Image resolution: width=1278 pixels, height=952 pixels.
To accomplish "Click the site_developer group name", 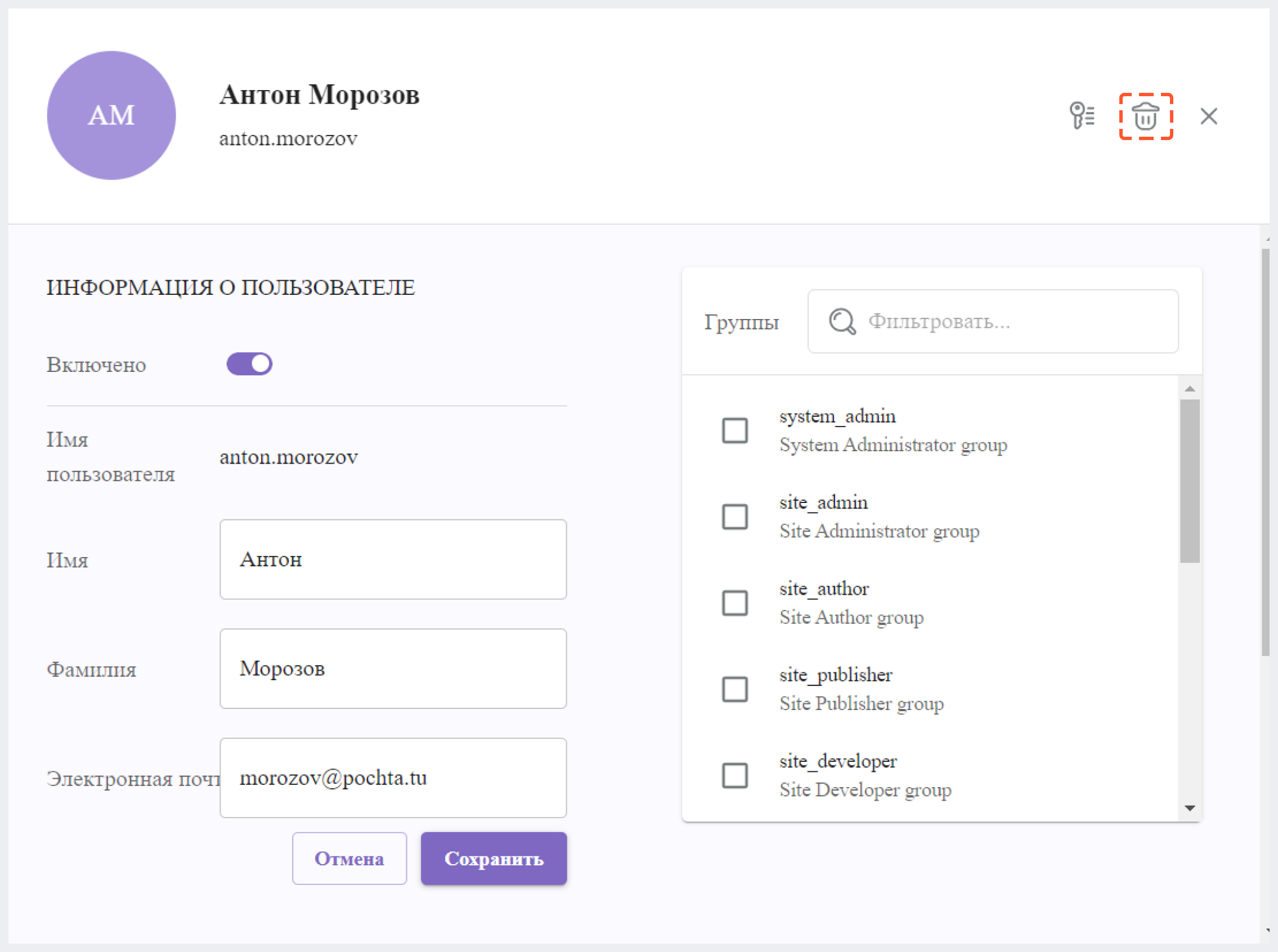I will [x=838, y=762].
